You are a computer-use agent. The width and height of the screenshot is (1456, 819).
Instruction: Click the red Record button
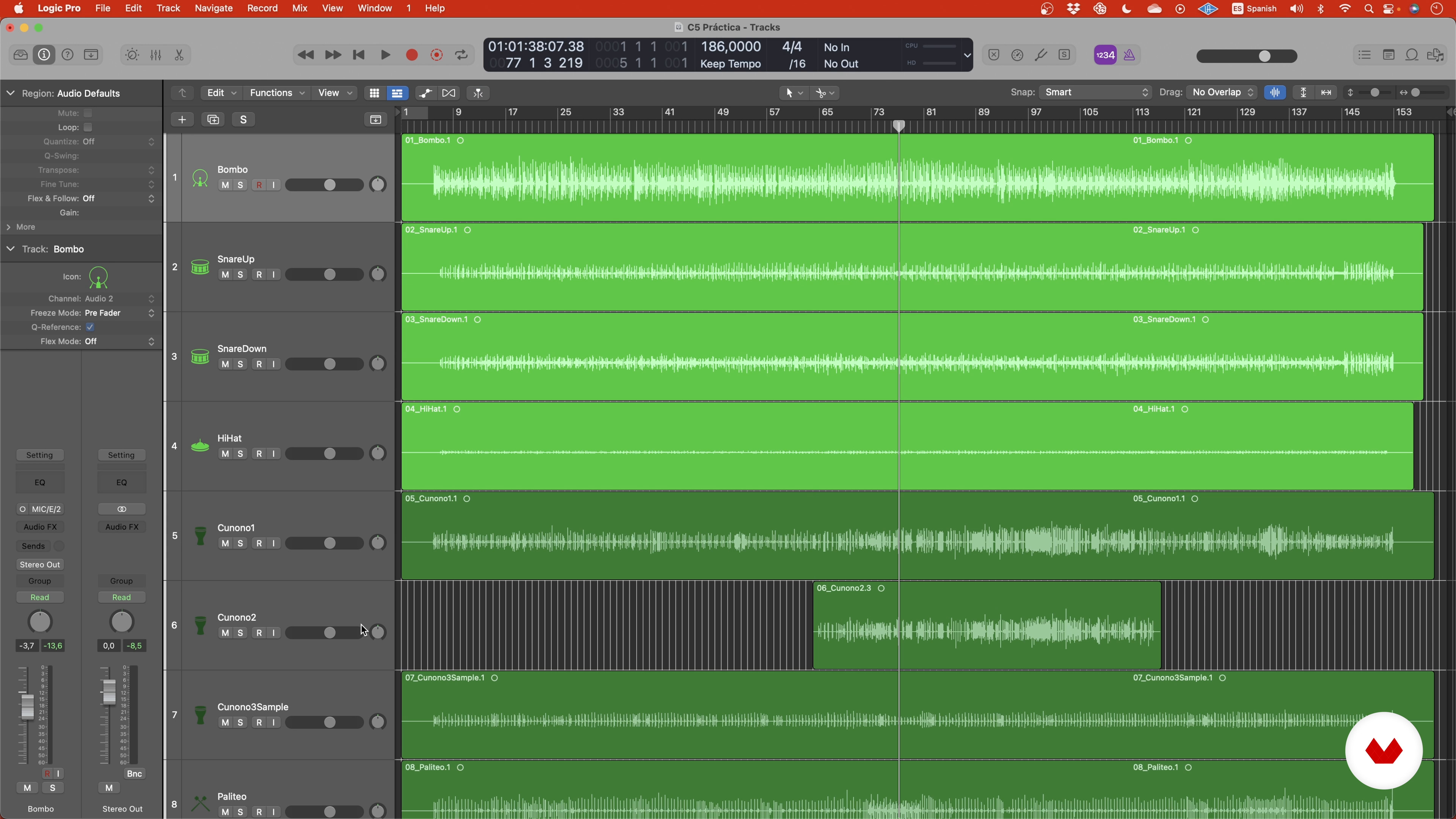coord(412,55)
